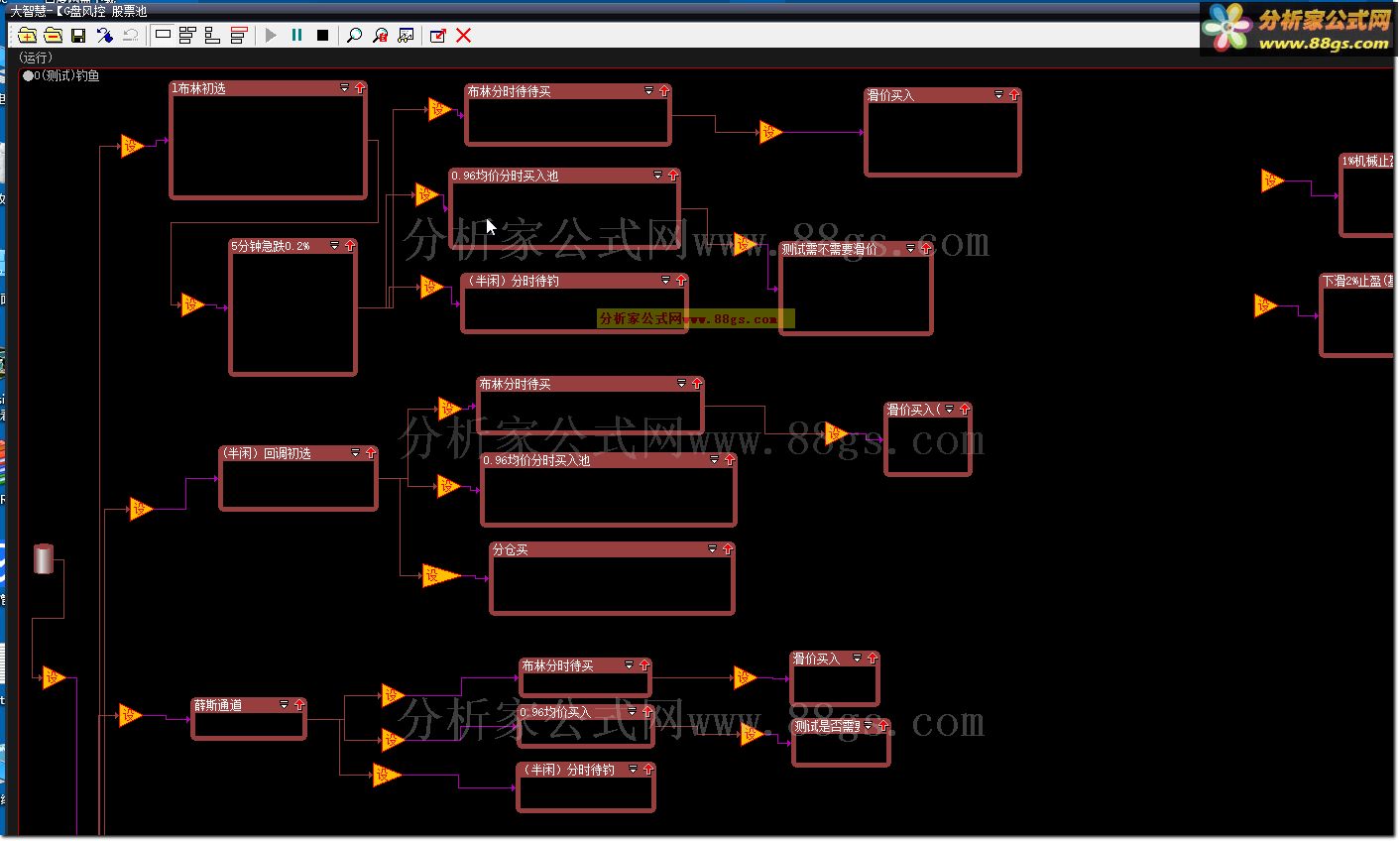This screenshot has width=1400, height=841.
Task: Click the undo arrow toolbar icon
Action: (x=131, y=36)
